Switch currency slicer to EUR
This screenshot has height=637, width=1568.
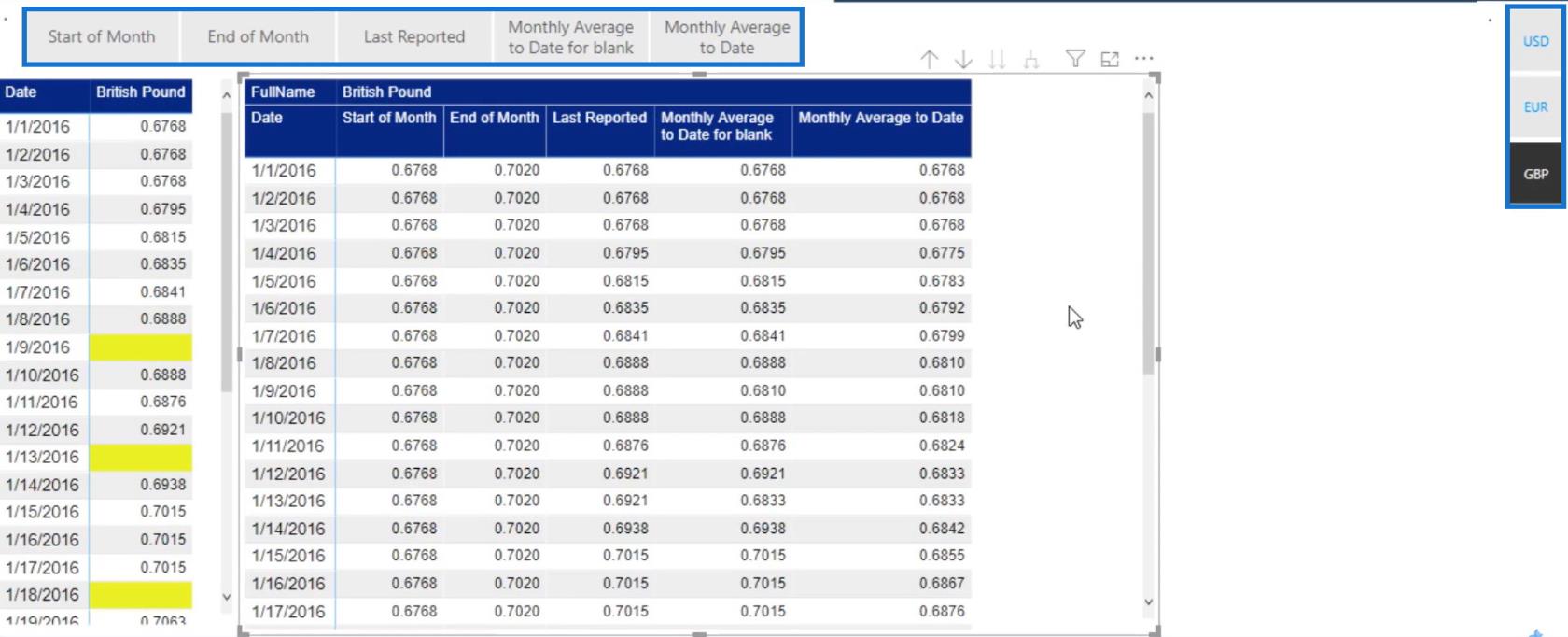click(x=1535, y=106)
